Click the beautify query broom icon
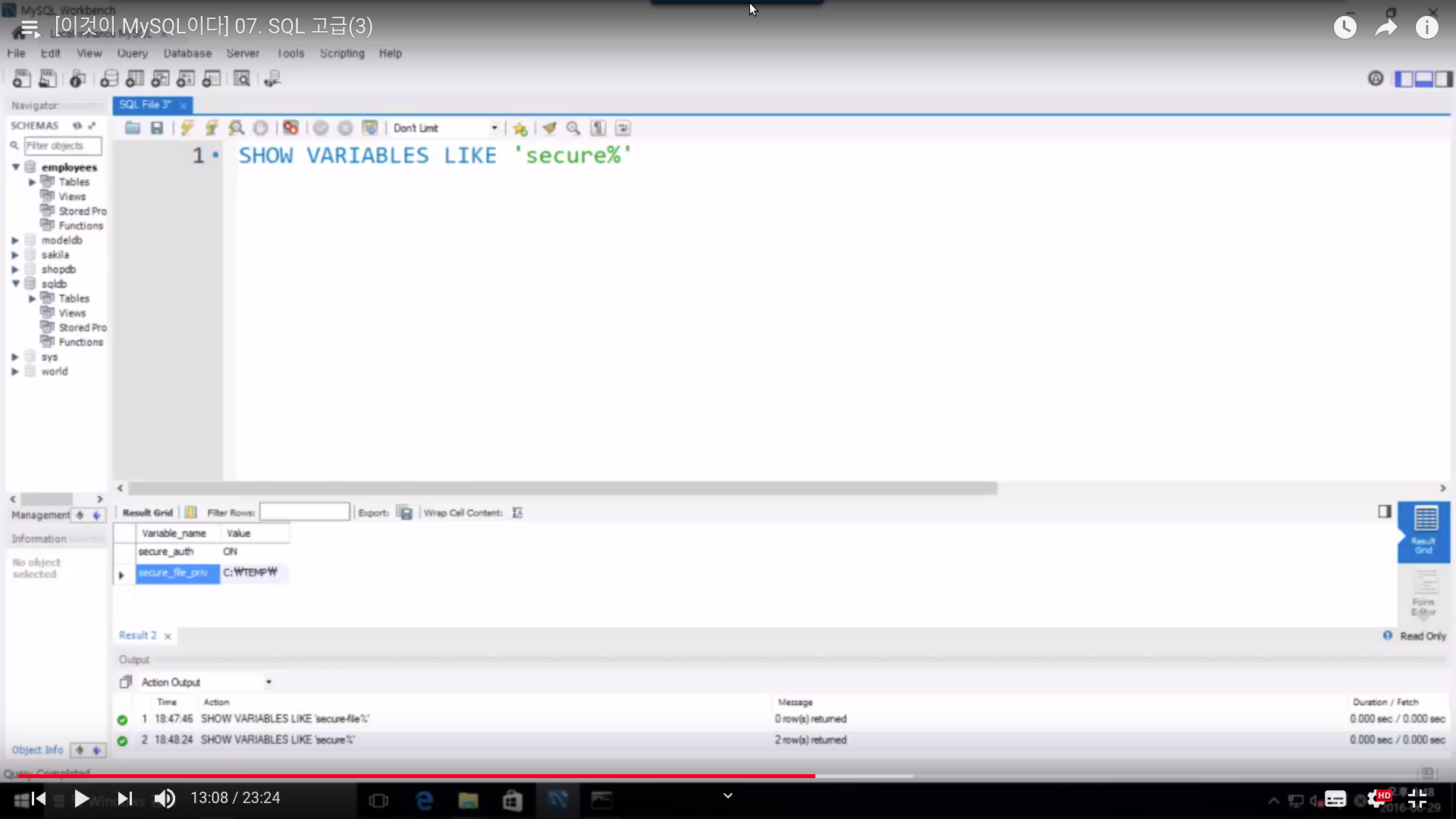Viewport: 1456px width, 819px height. (x=549, y=128)
